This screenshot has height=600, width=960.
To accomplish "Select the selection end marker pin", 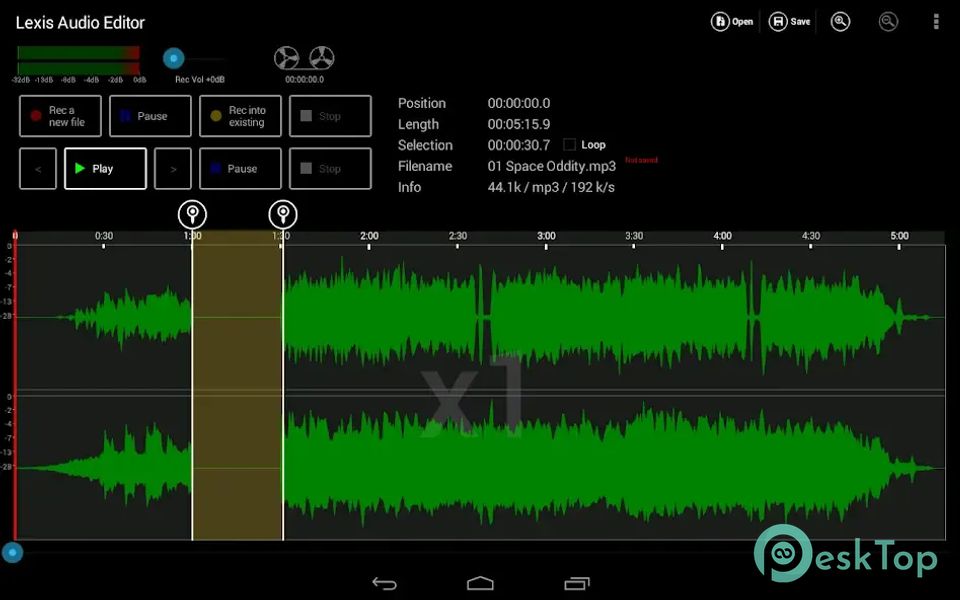I will point(283,215).
